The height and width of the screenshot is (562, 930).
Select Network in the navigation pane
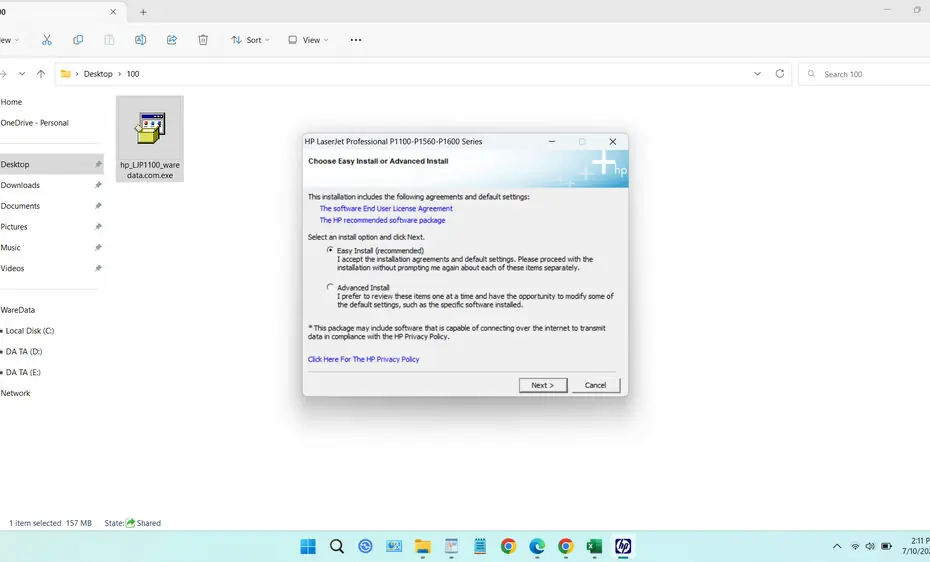tap(15, 393)
